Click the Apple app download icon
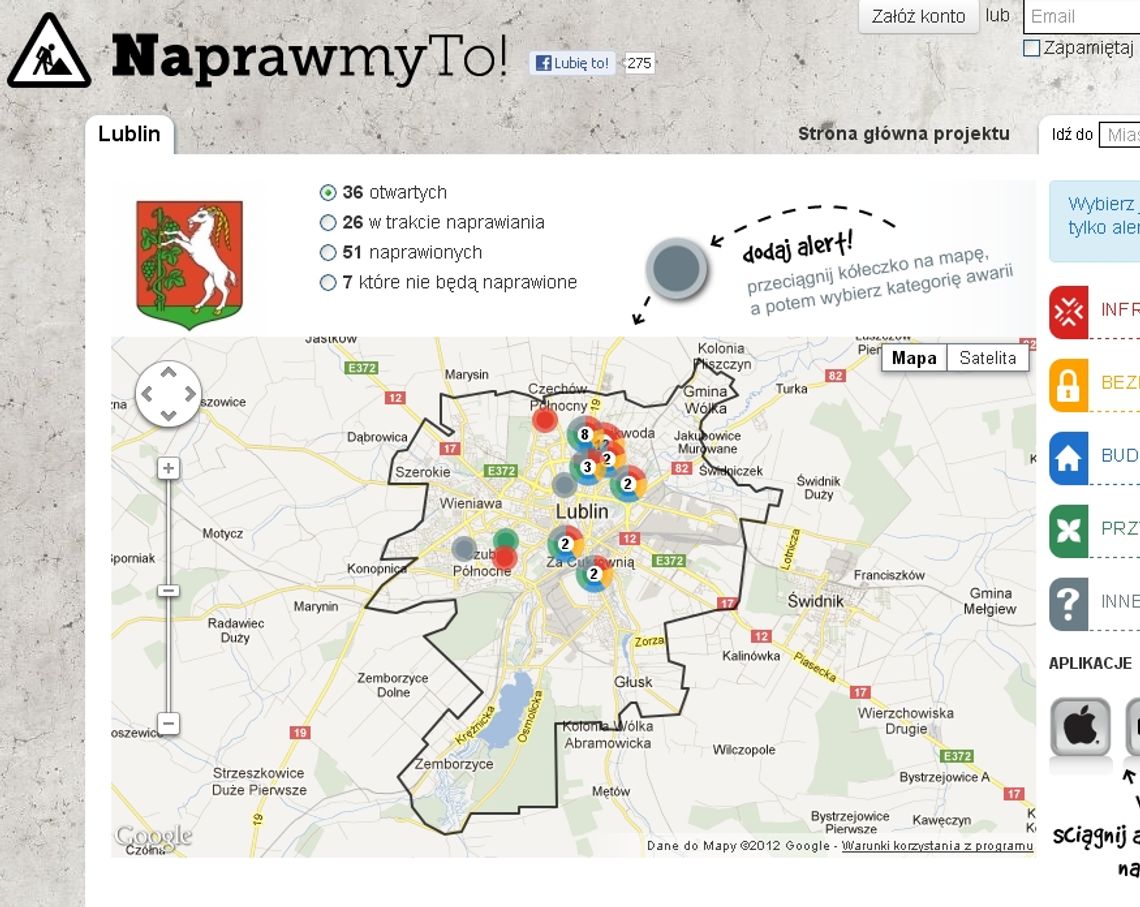The width and height of the screenshot is (1140, 907). click(1080, 727)
